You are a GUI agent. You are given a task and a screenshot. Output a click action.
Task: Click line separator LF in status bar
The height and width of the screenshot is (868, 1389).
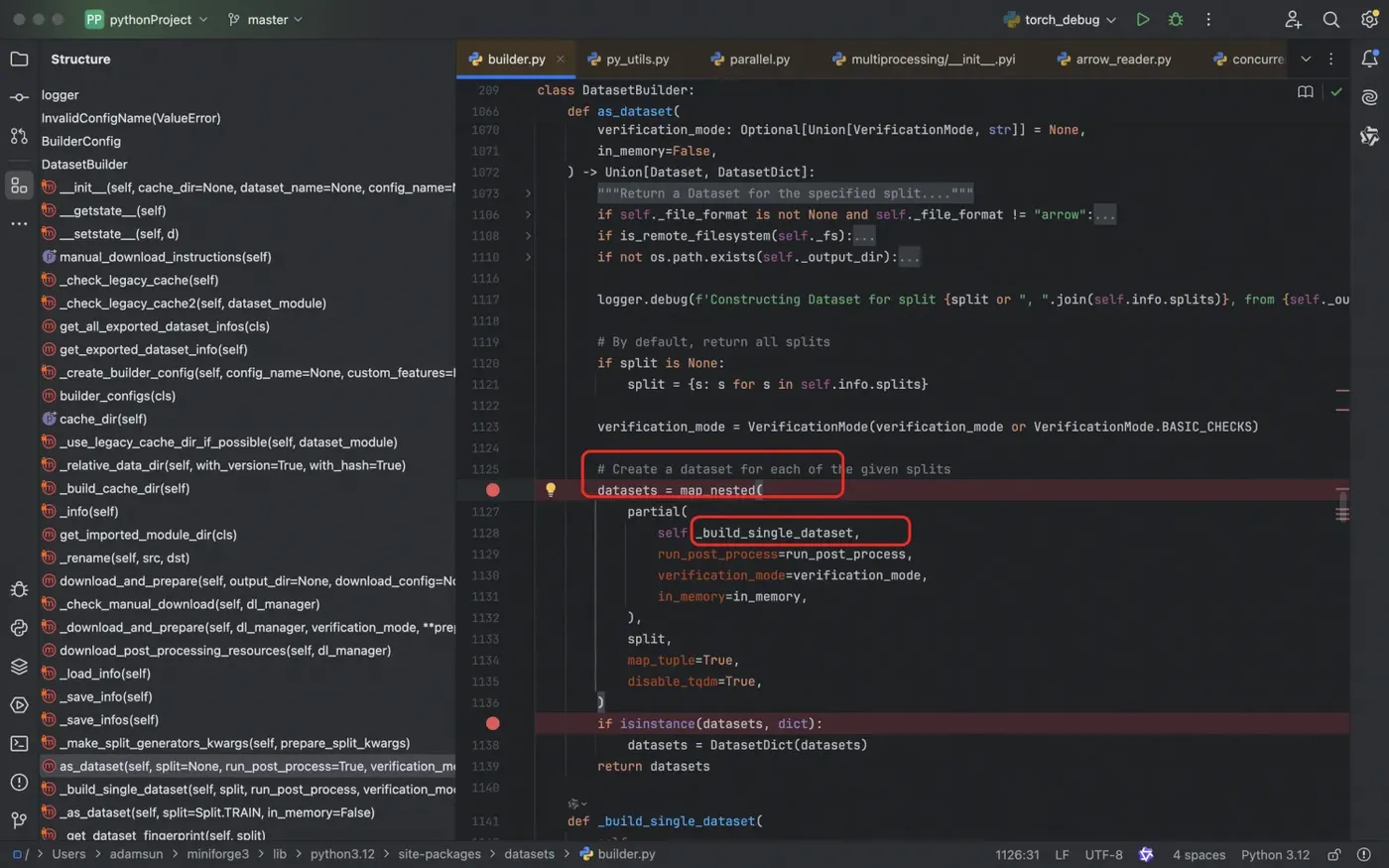(x=1062, y=854)
